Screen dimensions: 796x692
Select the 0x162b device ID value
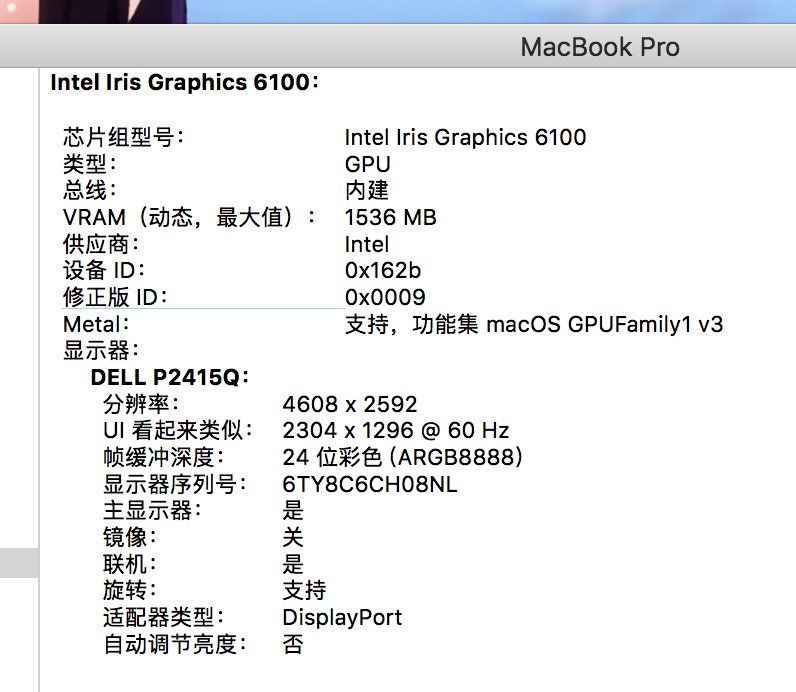[x=383, y=271]
